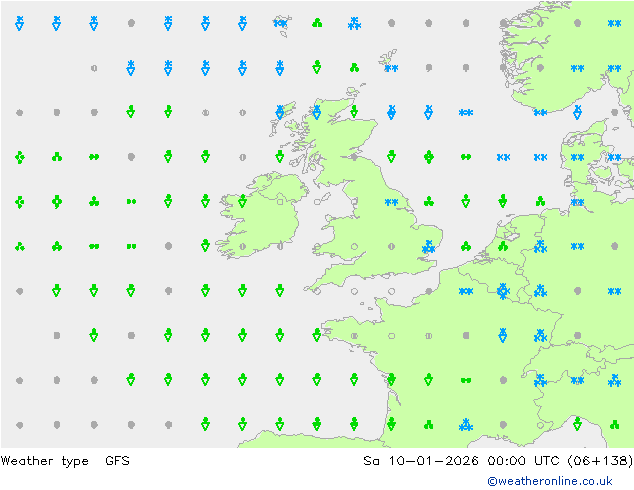Viewport: 634px width, 490px height.
Task: Click the green shower symbol on the Mediterranean coast
Action: pos(577,424)
